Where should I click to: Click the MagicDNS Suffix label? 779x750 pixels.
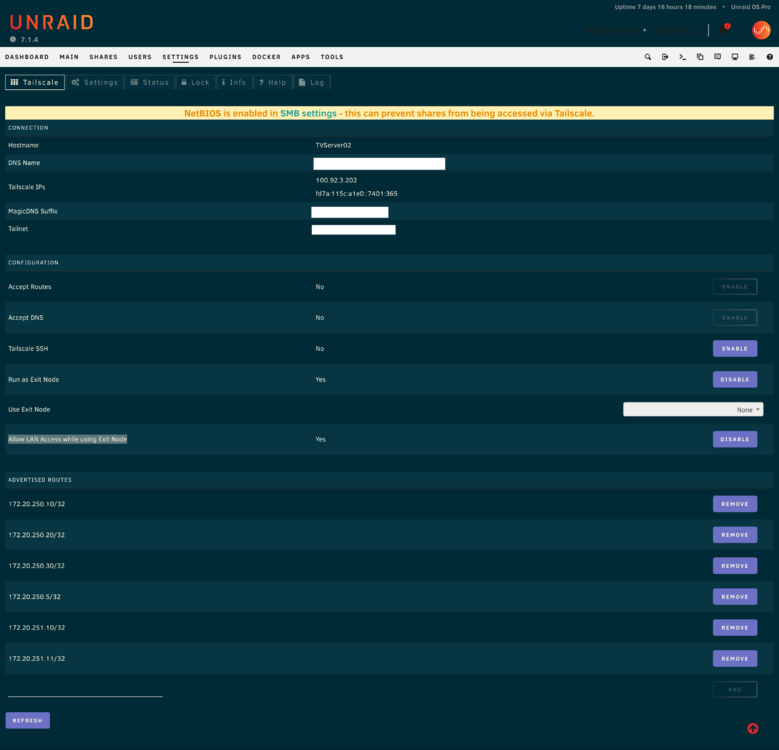33,211
